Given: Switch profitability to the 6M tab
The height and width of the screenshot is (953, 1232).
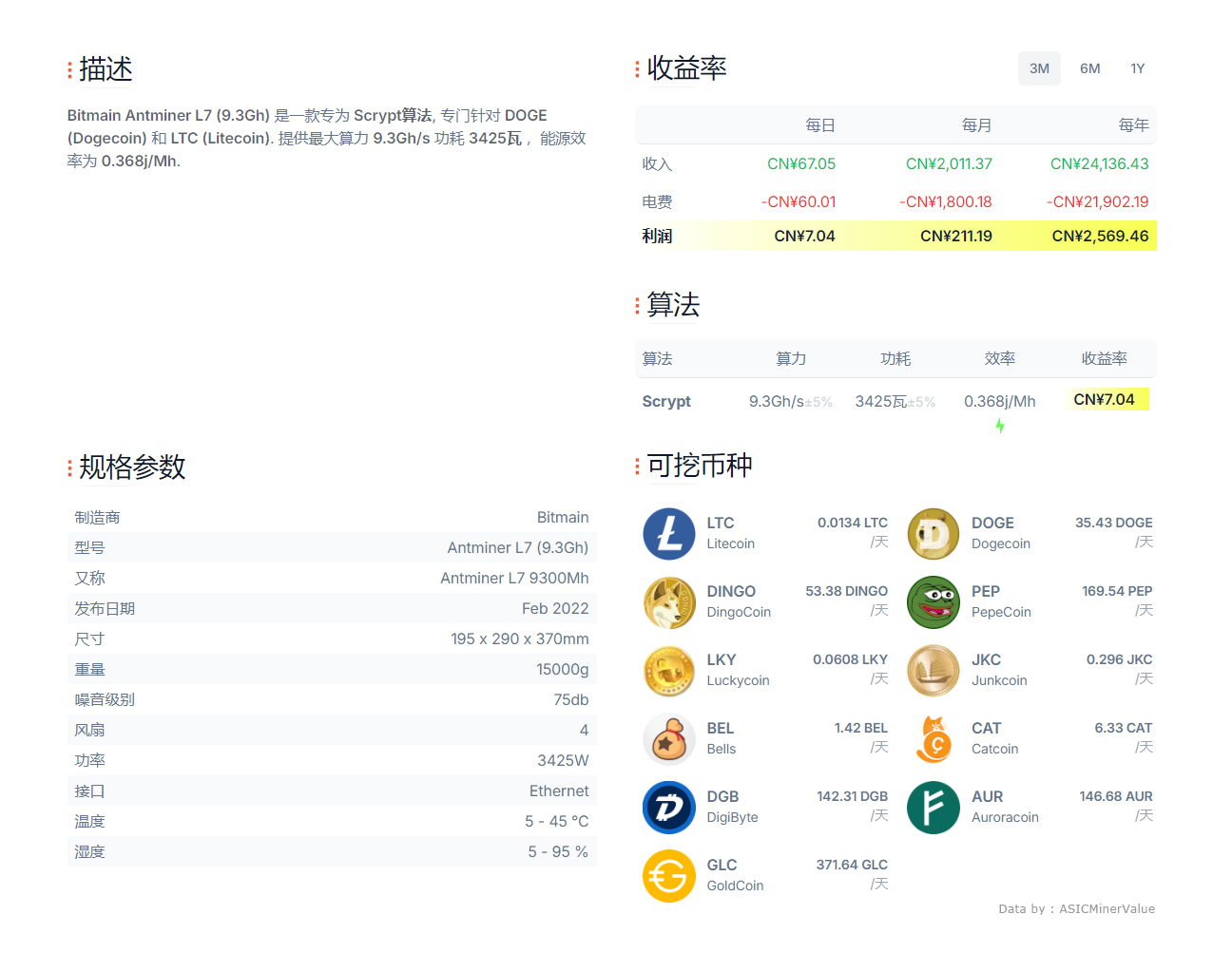Looking at the screenshot, I should coord(1089,68).
